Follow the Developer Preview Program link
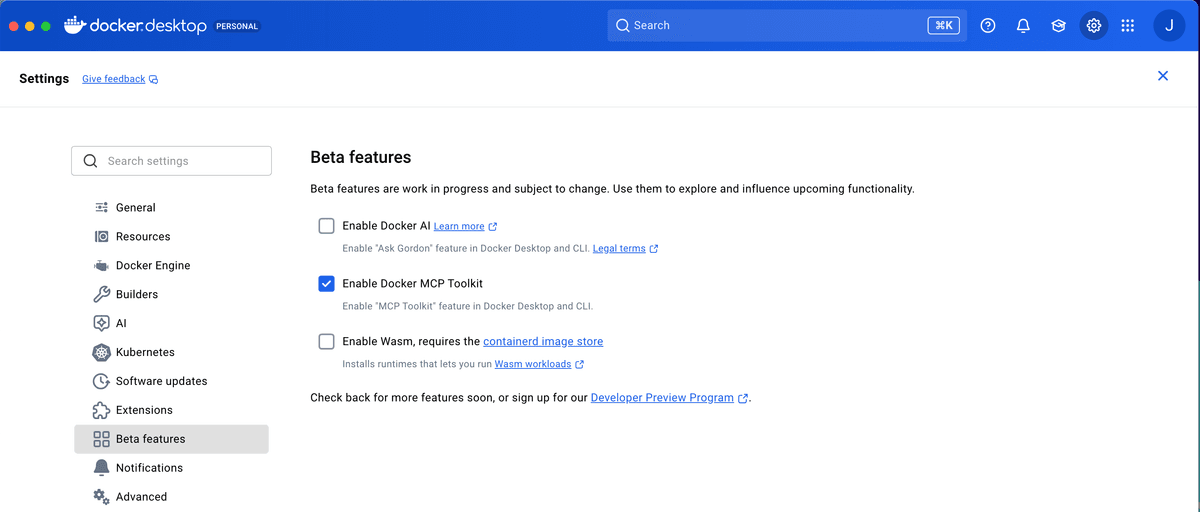Viewport: 1200px width, 512px height. coord(662,398)
